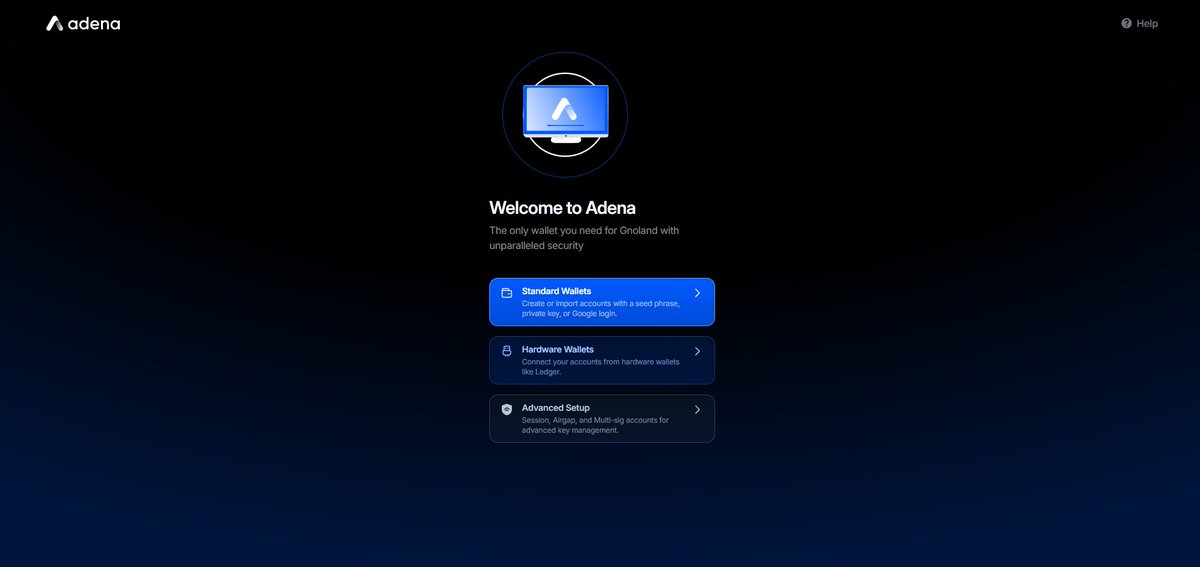The height and width of the screenshot is (567, 1200).
Task: Click the monitor illustration with Adena logo
Action: 565,113
